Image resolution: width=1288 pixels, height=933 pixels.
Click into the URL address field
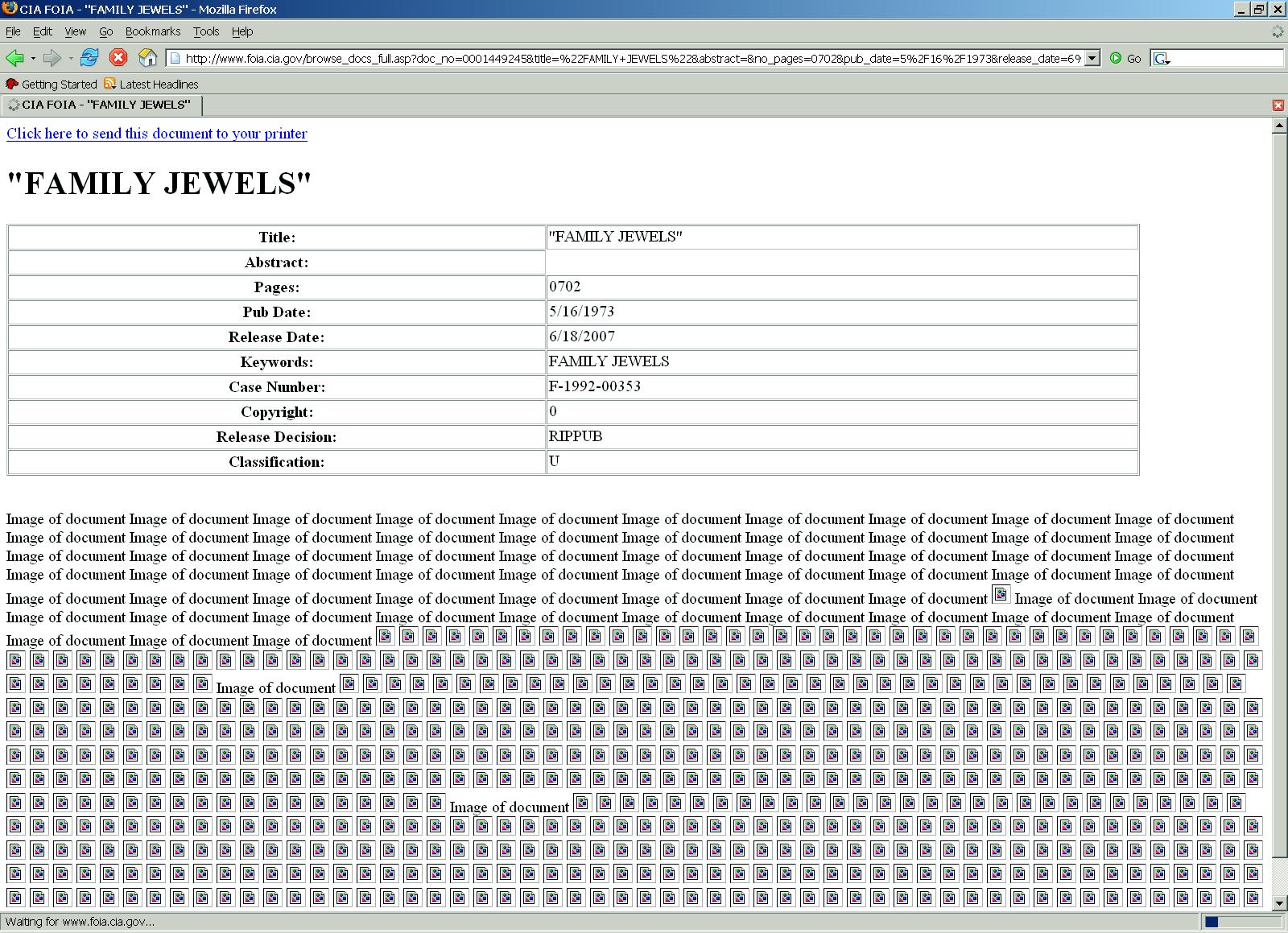tap(628, 58)
